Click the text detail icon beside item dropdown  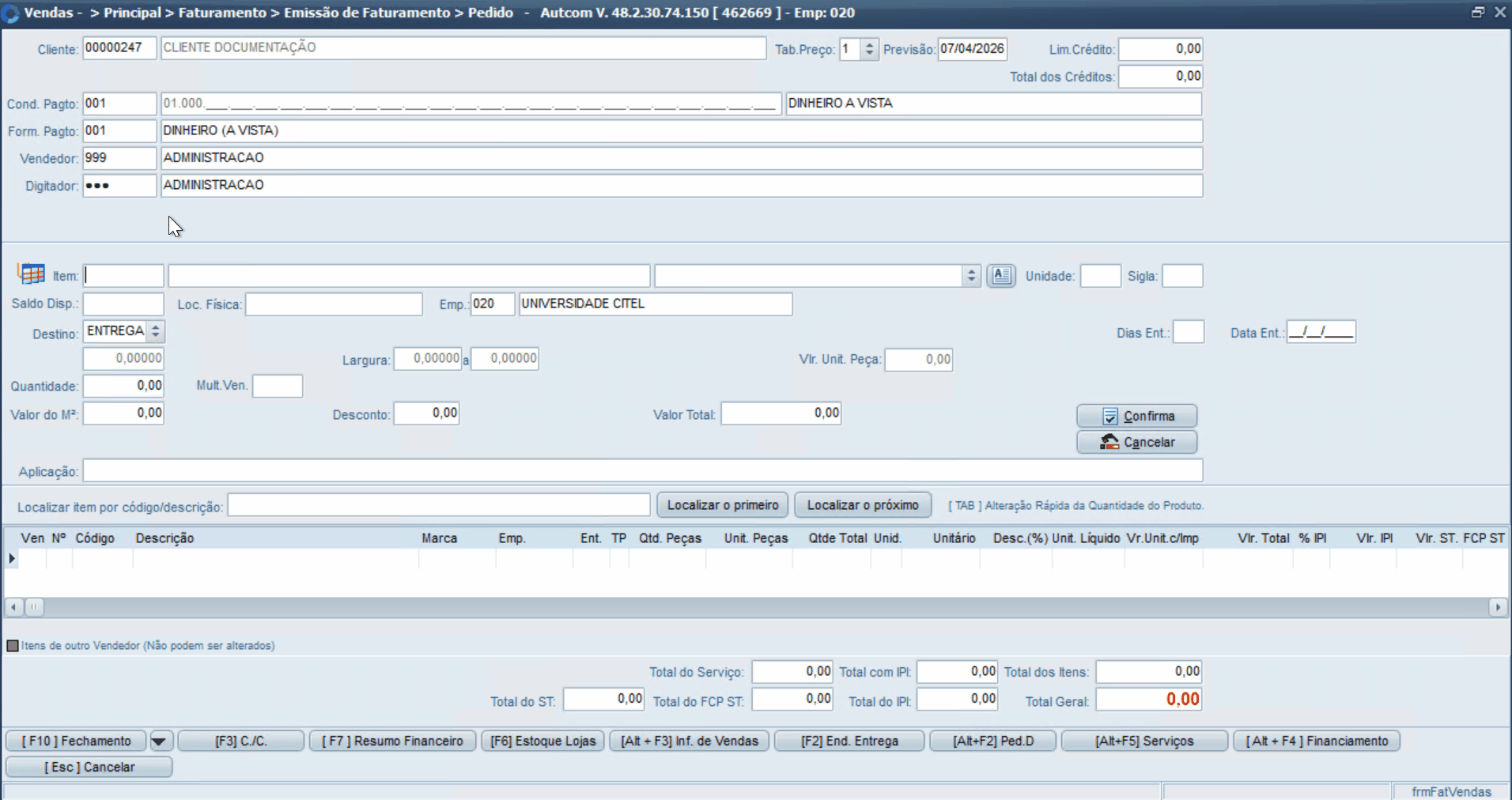pyautogui.click(x=1001, y=276)
